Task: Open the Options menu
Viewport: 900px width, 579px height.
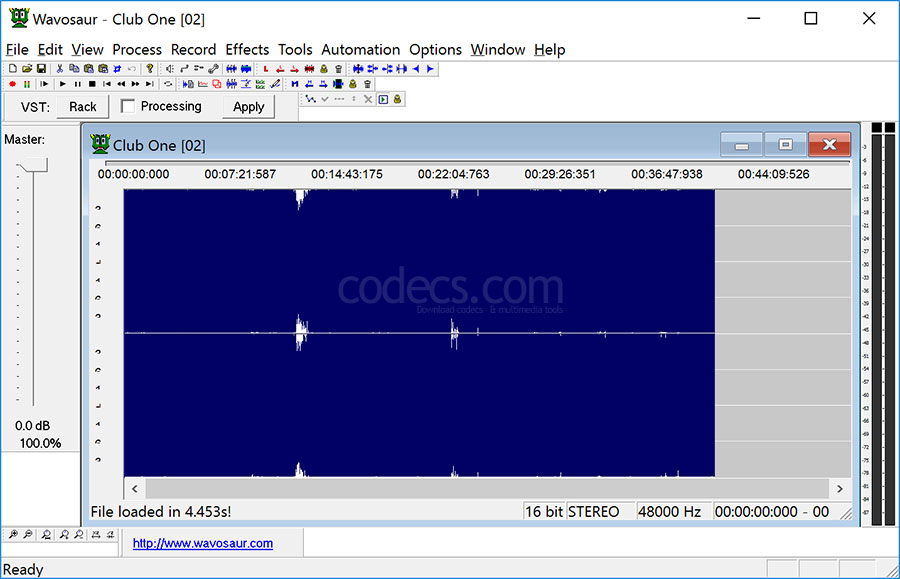Action: click(x=435, y=50)
